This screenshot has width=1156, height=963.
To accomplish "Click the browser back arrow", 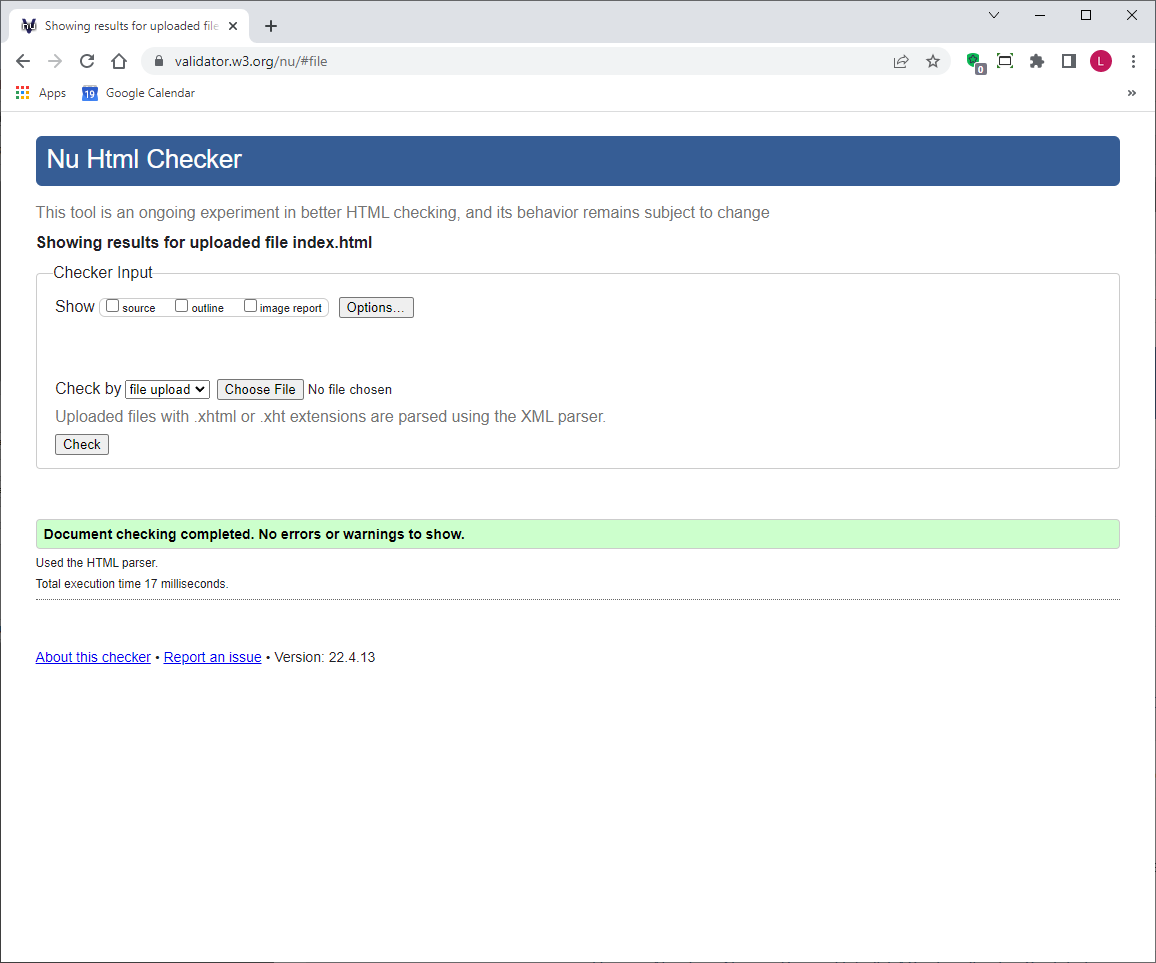I will click(x=22, y=60).
